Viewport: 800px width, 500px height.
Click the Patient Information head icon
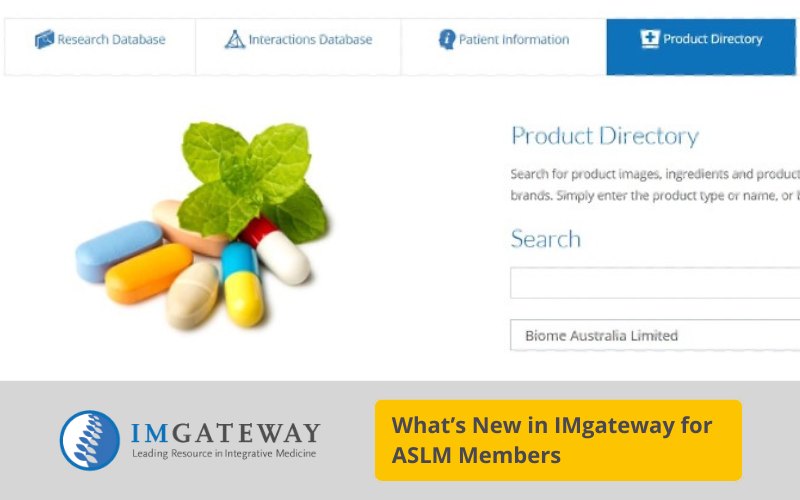[447, 39]
